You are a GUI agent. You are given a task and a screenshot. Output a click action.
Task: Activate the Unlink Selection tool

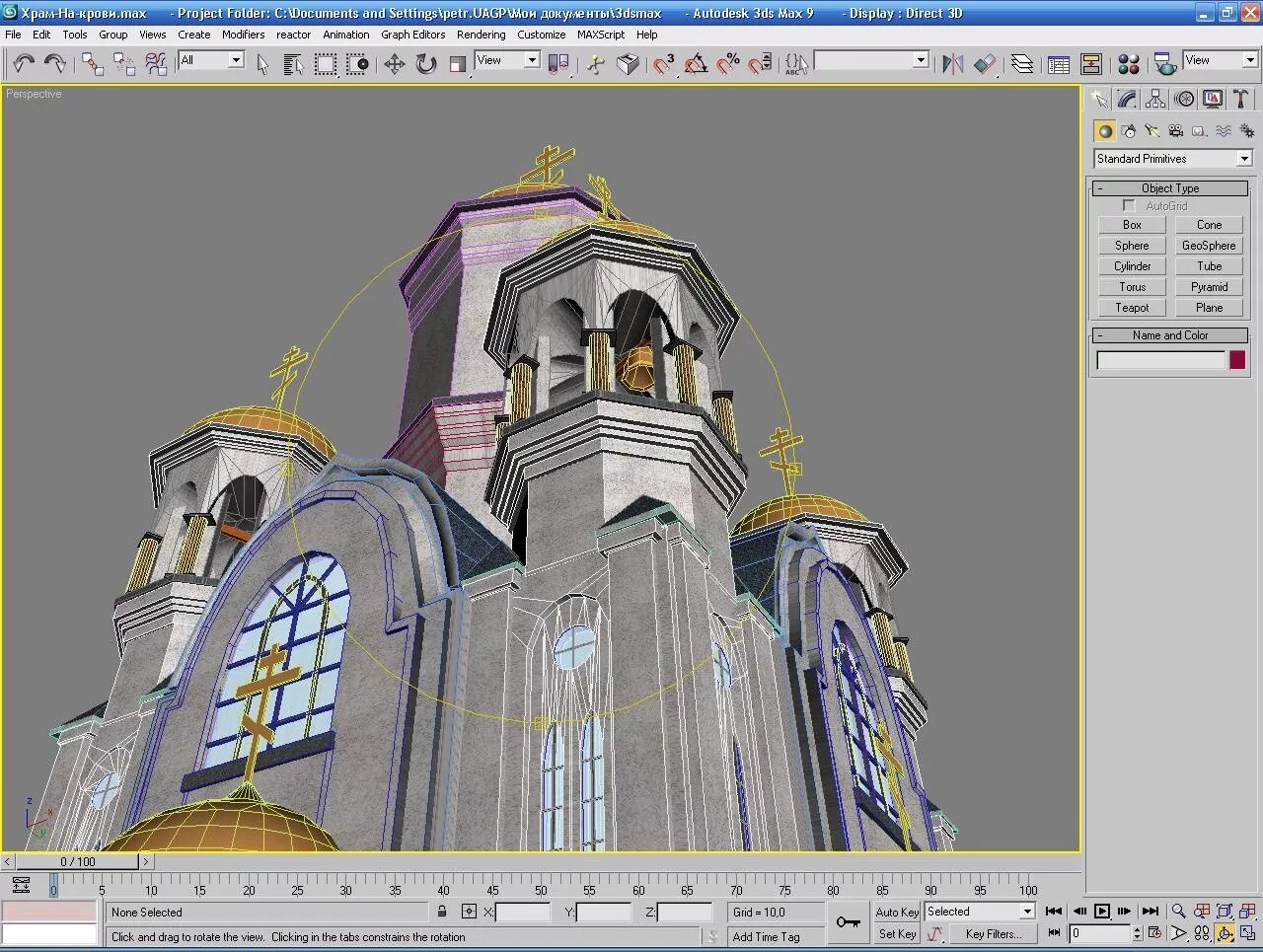click(x=124, y=64)
